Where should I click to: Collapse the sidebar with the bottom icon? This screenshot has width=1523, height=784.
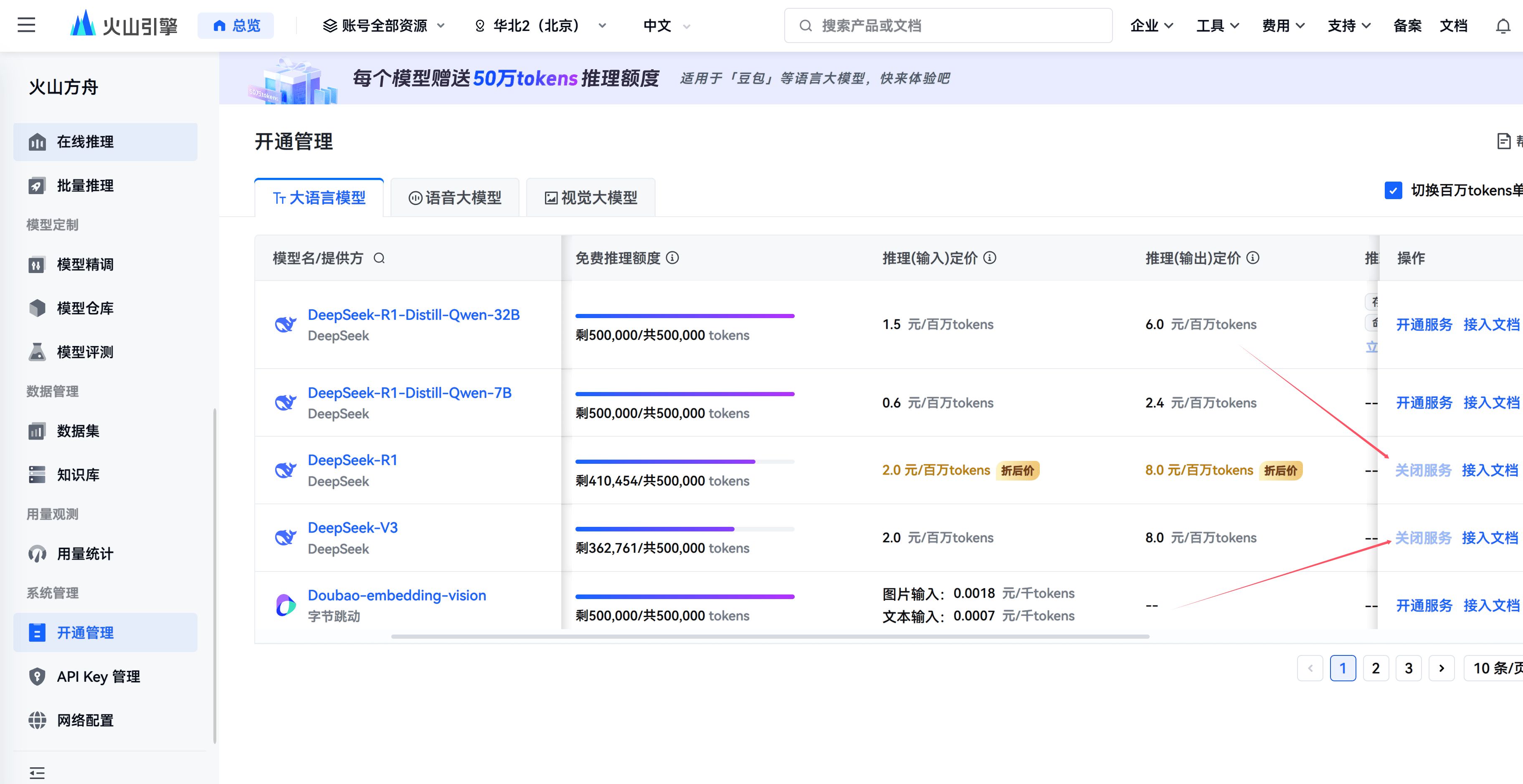pos(37,773)
